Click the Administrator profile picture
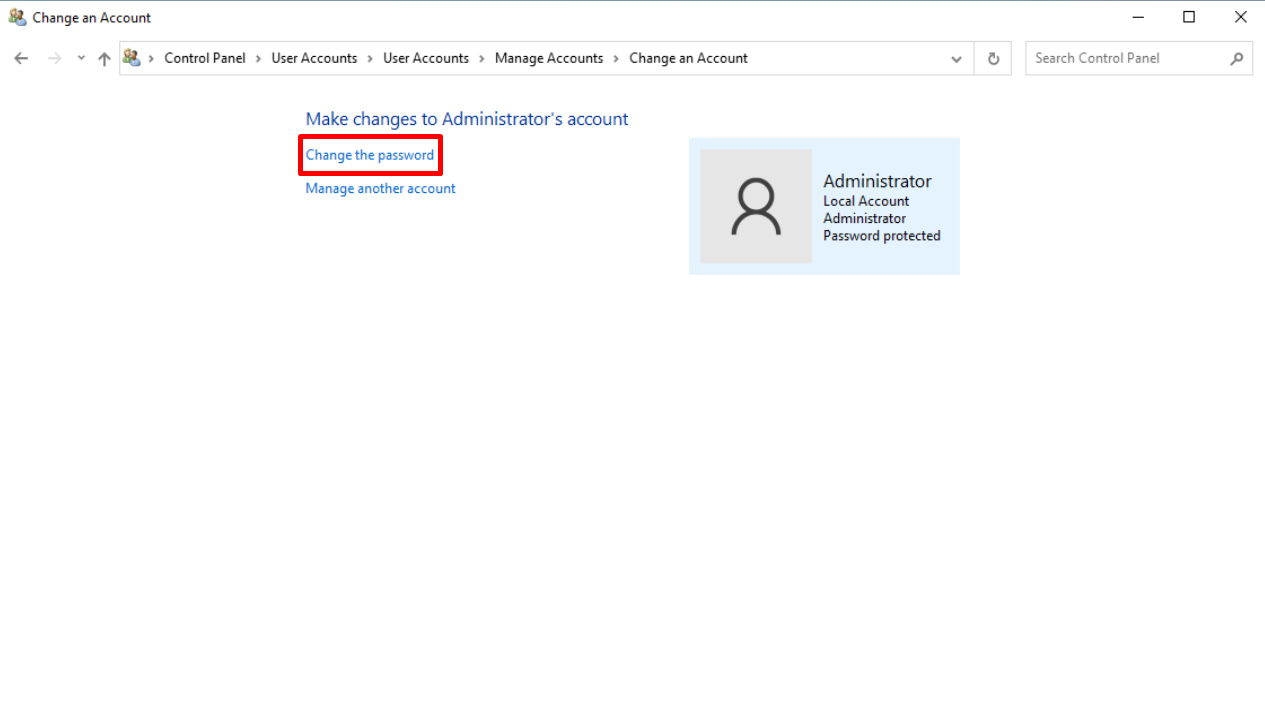The image size is (1265, 726). pyautogui.click(x=755, y=206)
